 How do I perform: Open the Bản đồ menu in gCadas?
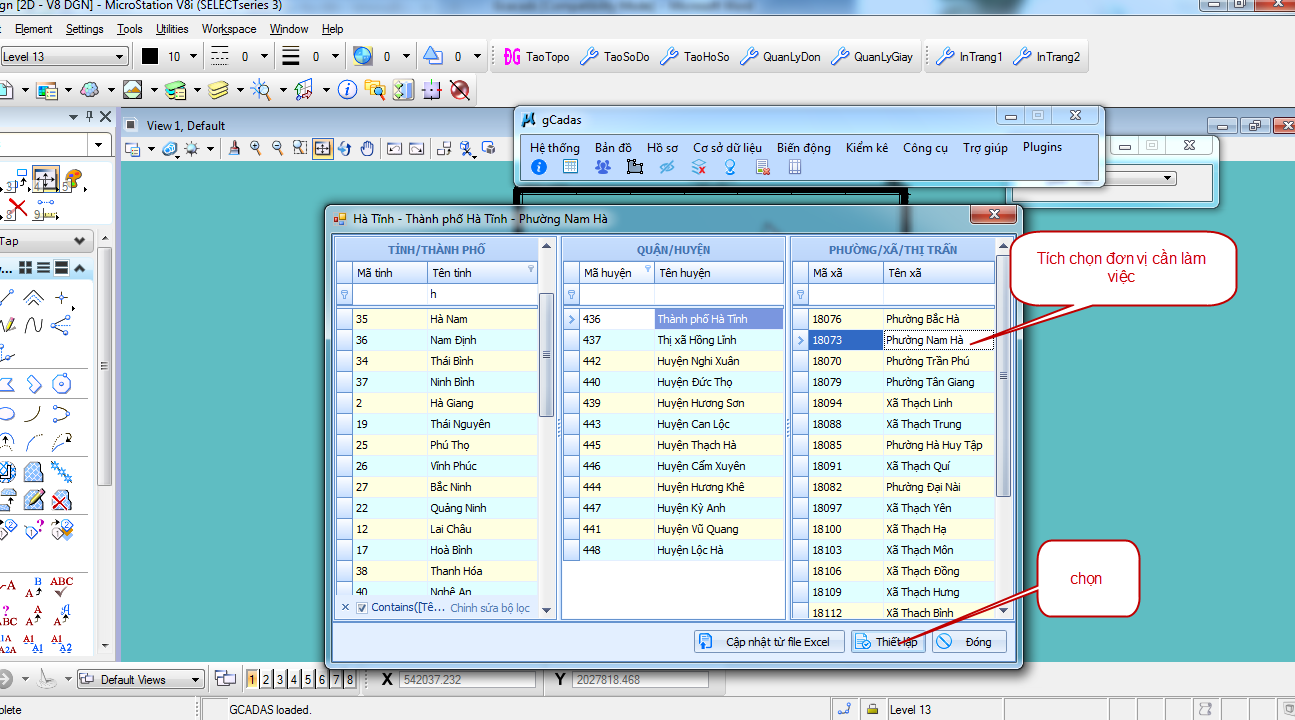tap(613, 147)
